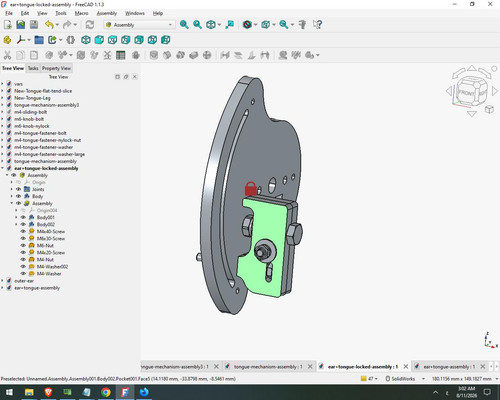This screenshot has width=500, height=400.
Task: Toggle visibility eye of Body002
Action: point(23,224)
